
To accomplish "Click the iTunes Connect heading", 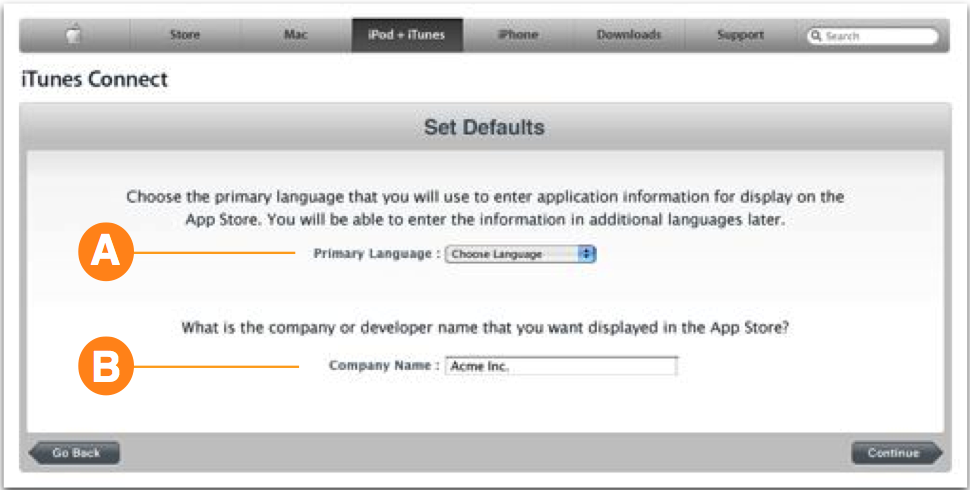I will pos(94,79).
